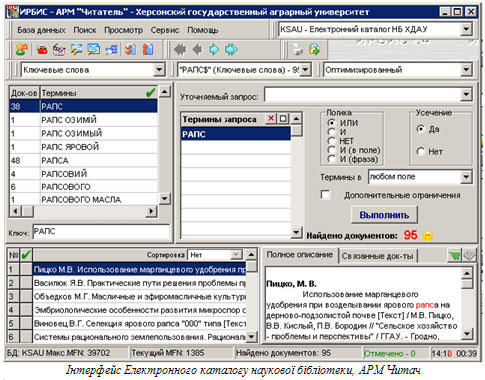485x380 pixels.
Task: Click square icon in Термины запроса header
Action: [x=283, y=118]
